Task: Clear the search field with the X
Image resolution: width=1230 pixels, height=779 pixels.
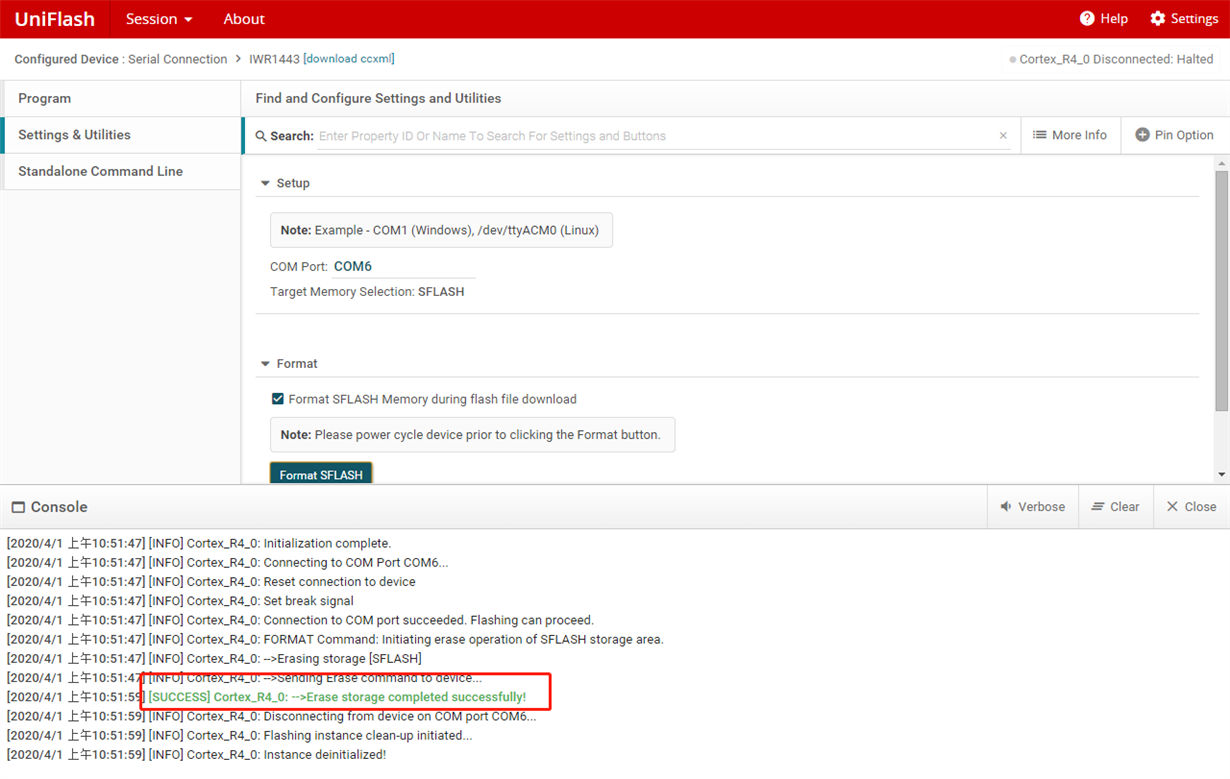Action: click(x=1003, y=136)
